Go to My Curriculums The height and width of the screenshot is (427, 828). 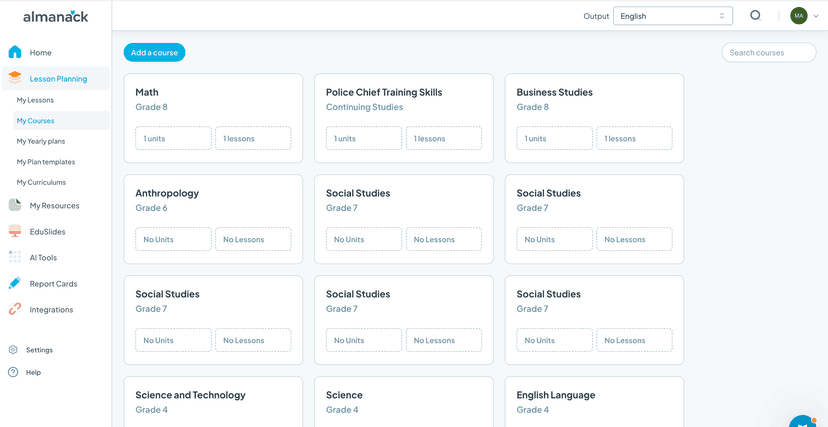point(41,182)
